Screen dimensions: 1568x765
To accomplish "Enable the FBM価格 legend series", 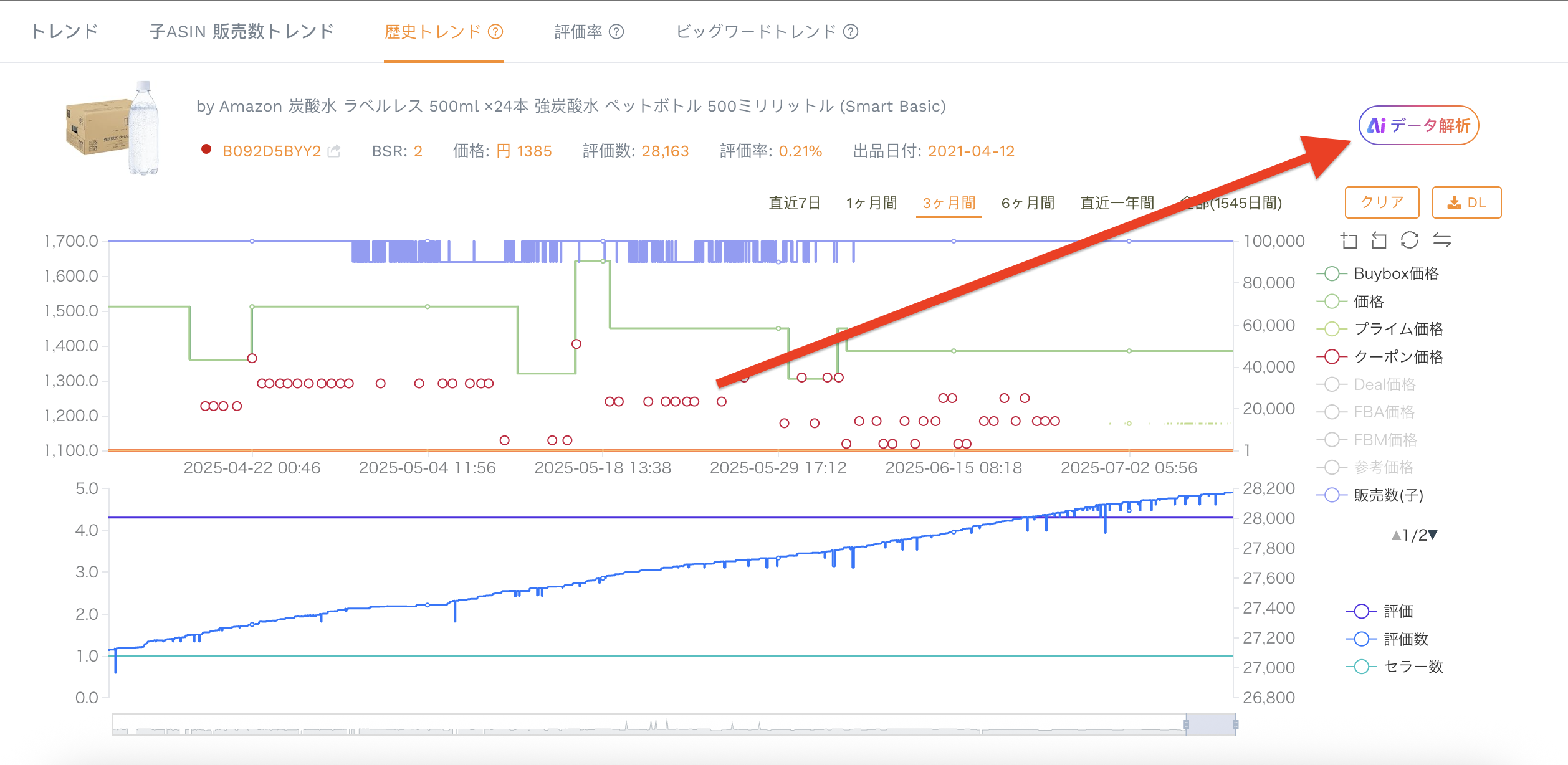I will (1367, 440).
